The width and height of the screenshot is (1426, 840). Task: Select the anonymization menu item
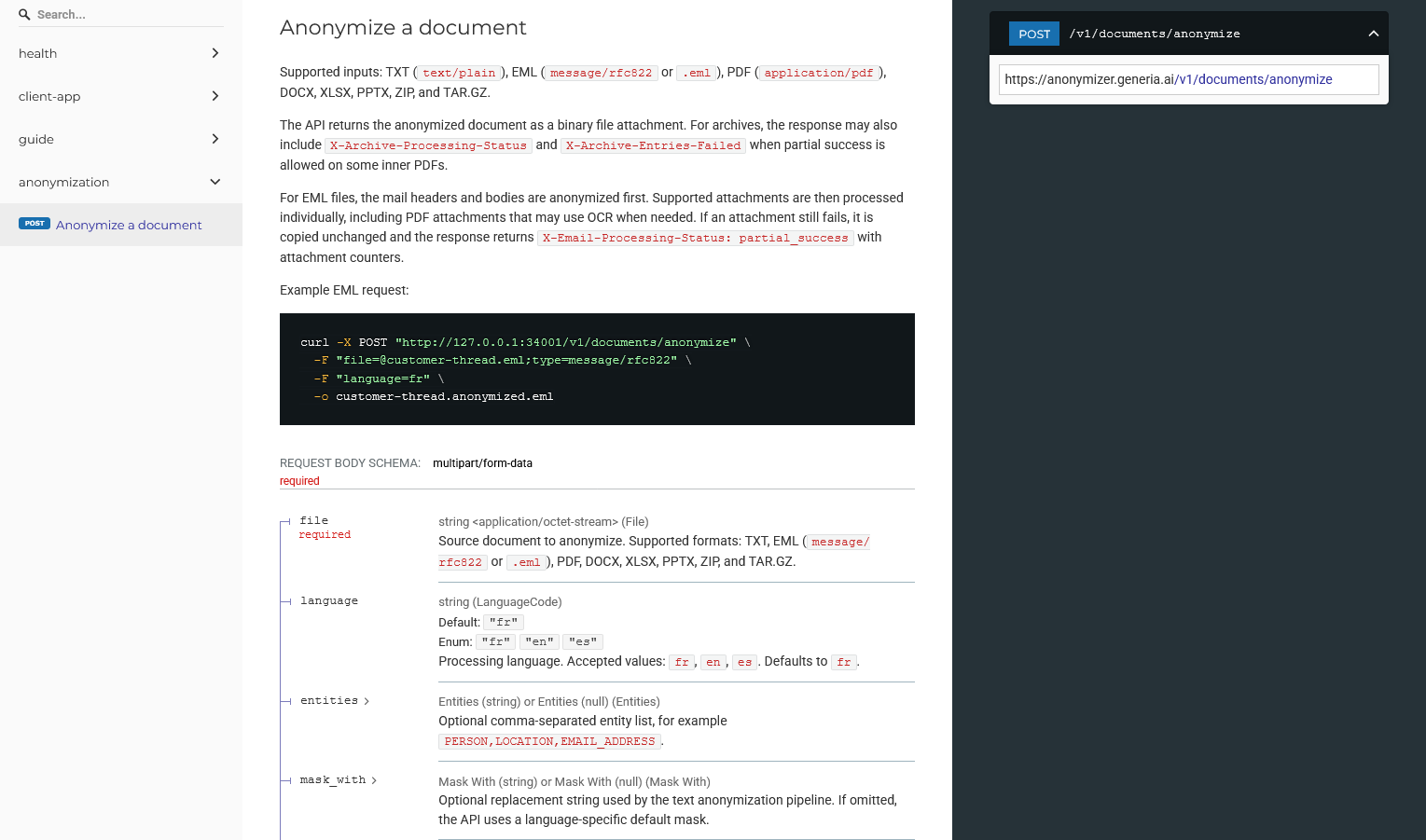click(121, 182)
